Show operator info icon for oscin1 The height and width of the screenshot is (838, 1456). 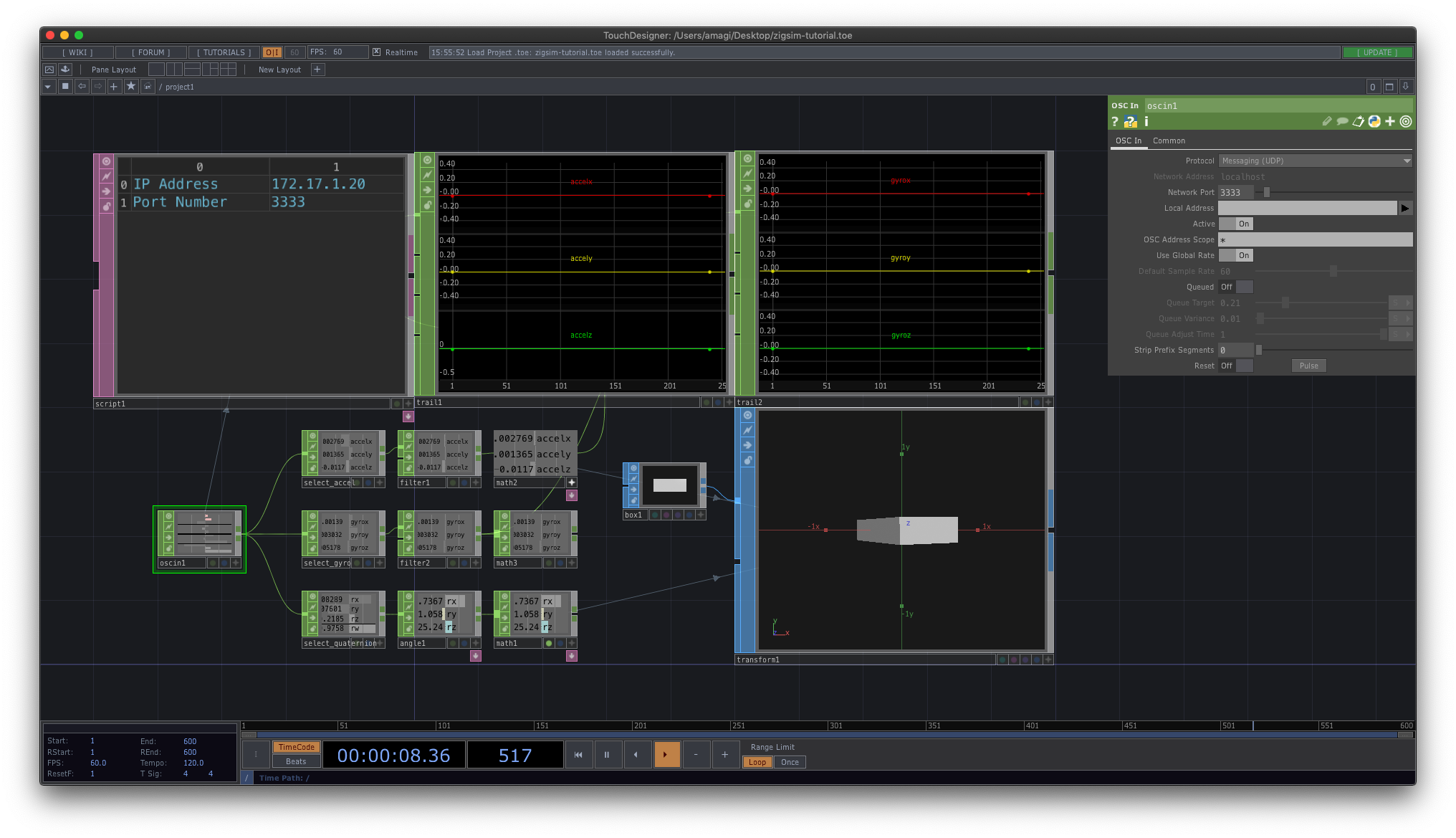tap(1146, 122)
